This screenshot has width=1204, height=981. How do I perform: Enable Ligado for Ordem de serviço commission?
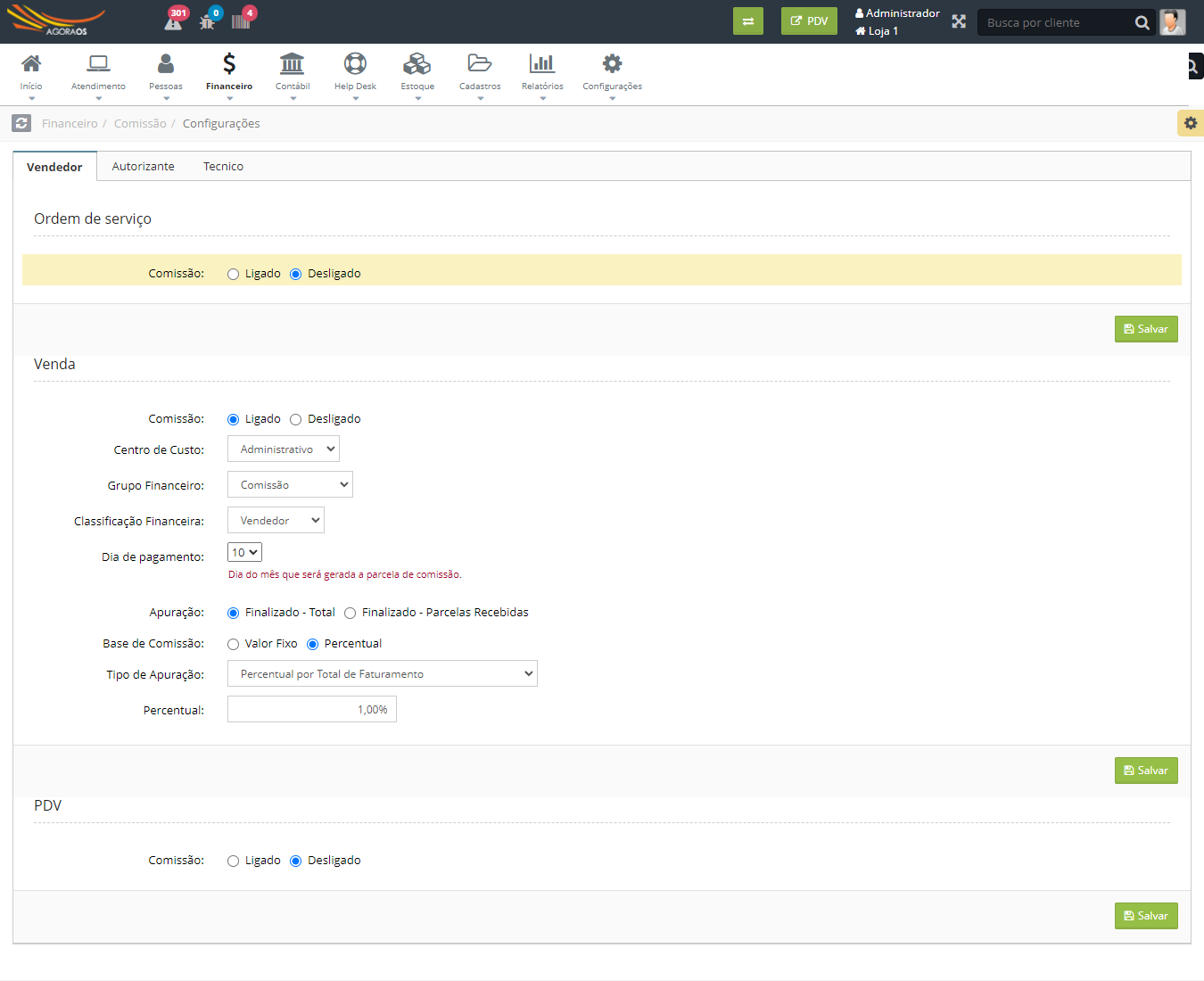click(x=234, y=275)
